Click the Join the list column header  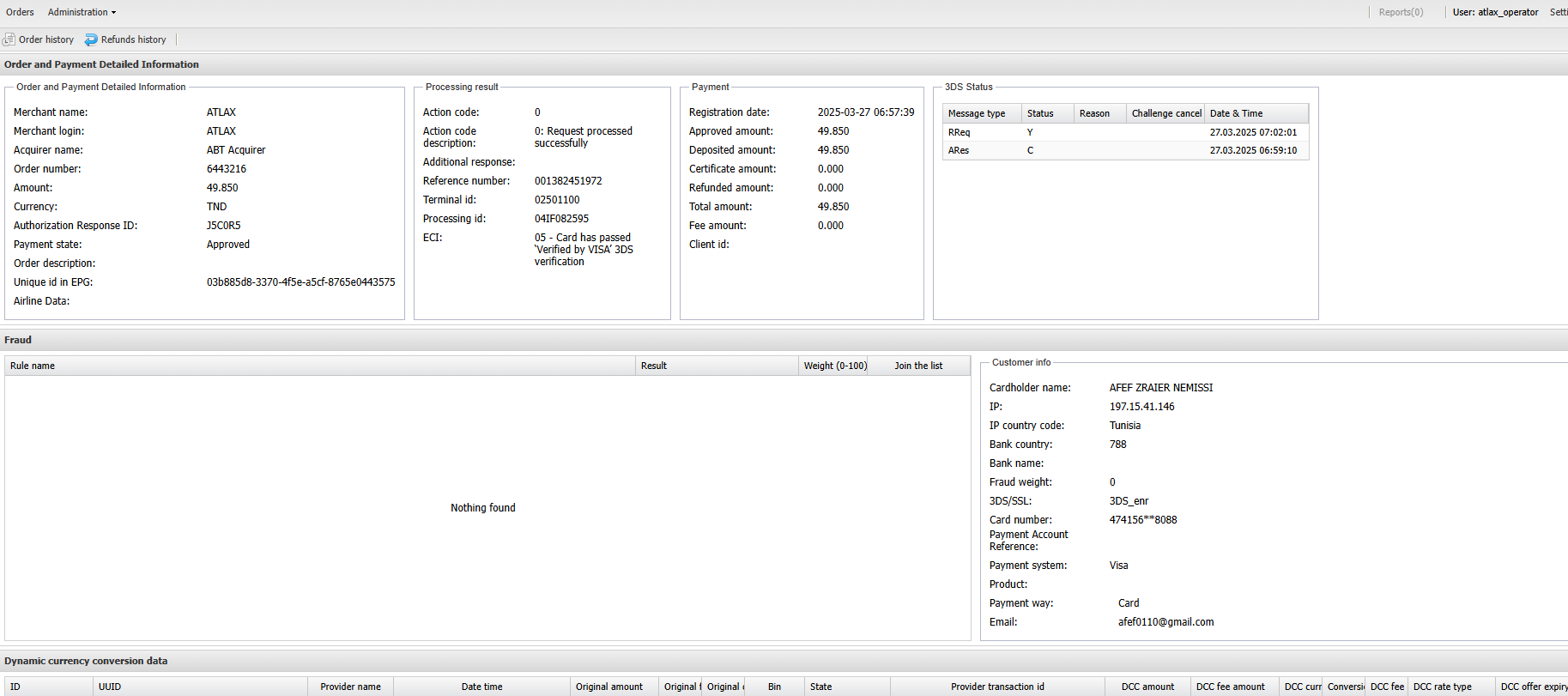click(x=917, y=366)
